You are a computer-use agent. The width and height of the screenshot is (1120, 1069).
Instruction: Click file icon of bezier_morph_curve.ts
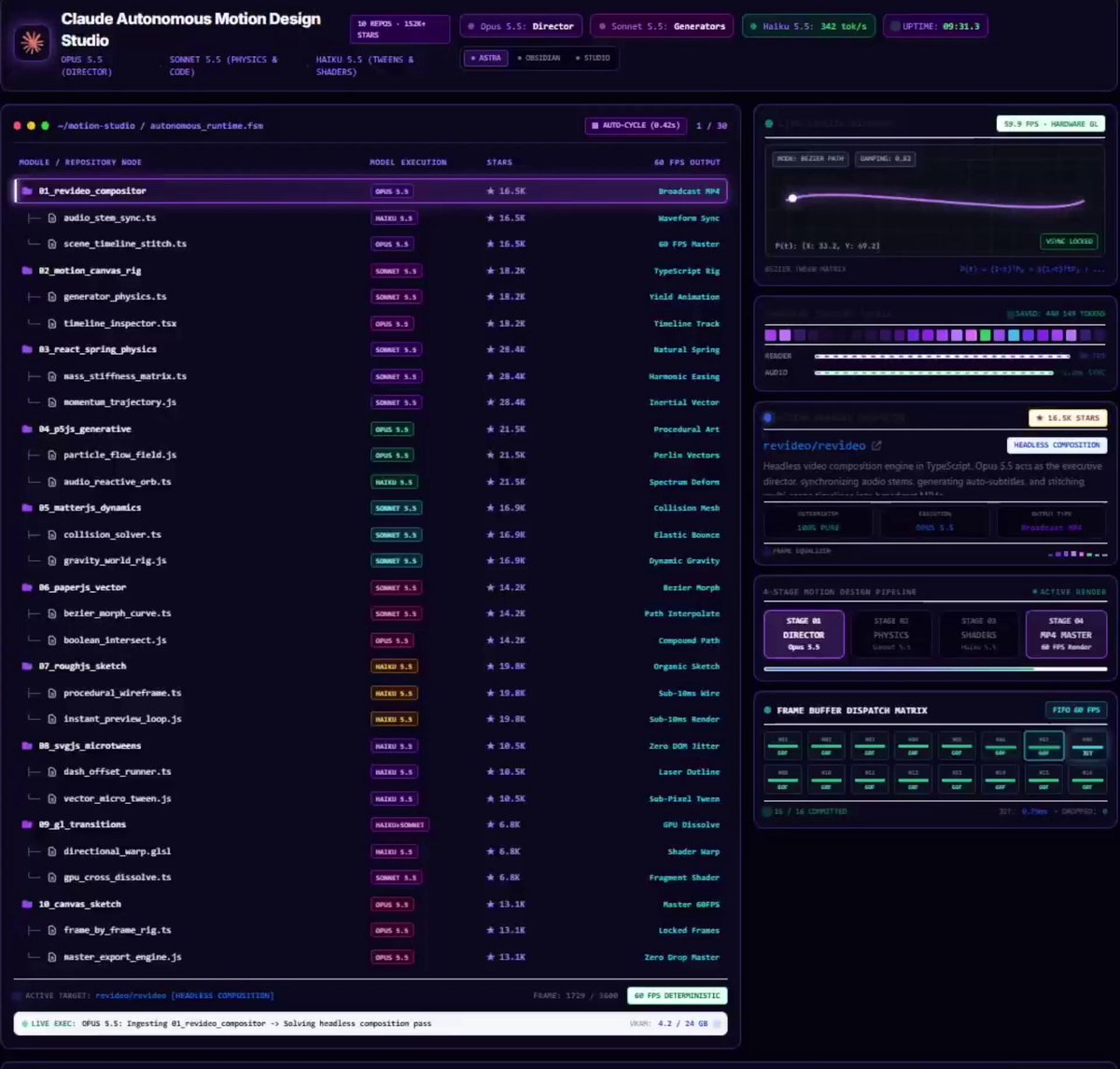(x=52, y=614)
